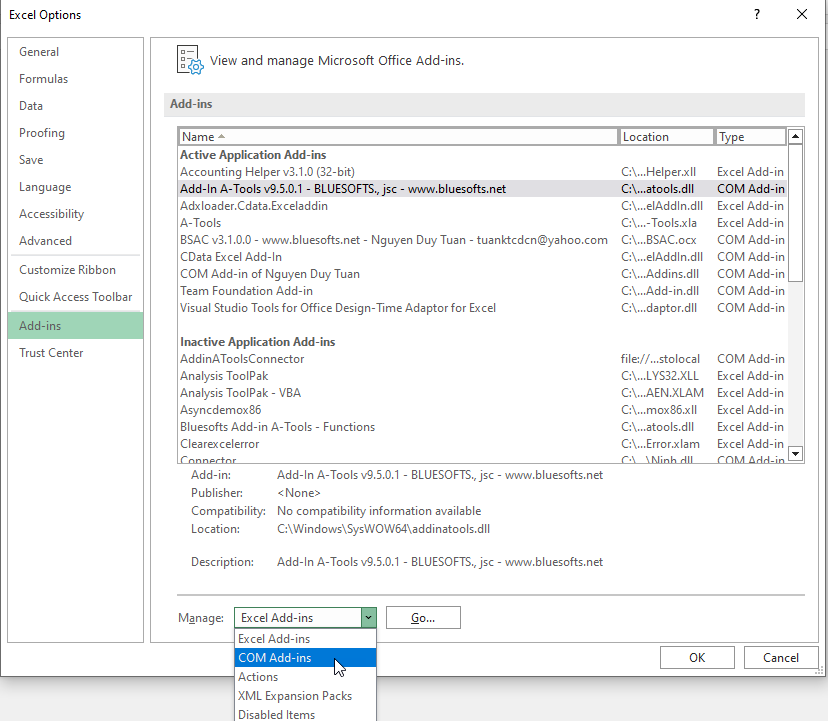The height and width of the screenshot is (721, 828).
Task: Click the add-ins list scrollbar thumb
Action: pyautogui.click(x=795, y=213)
